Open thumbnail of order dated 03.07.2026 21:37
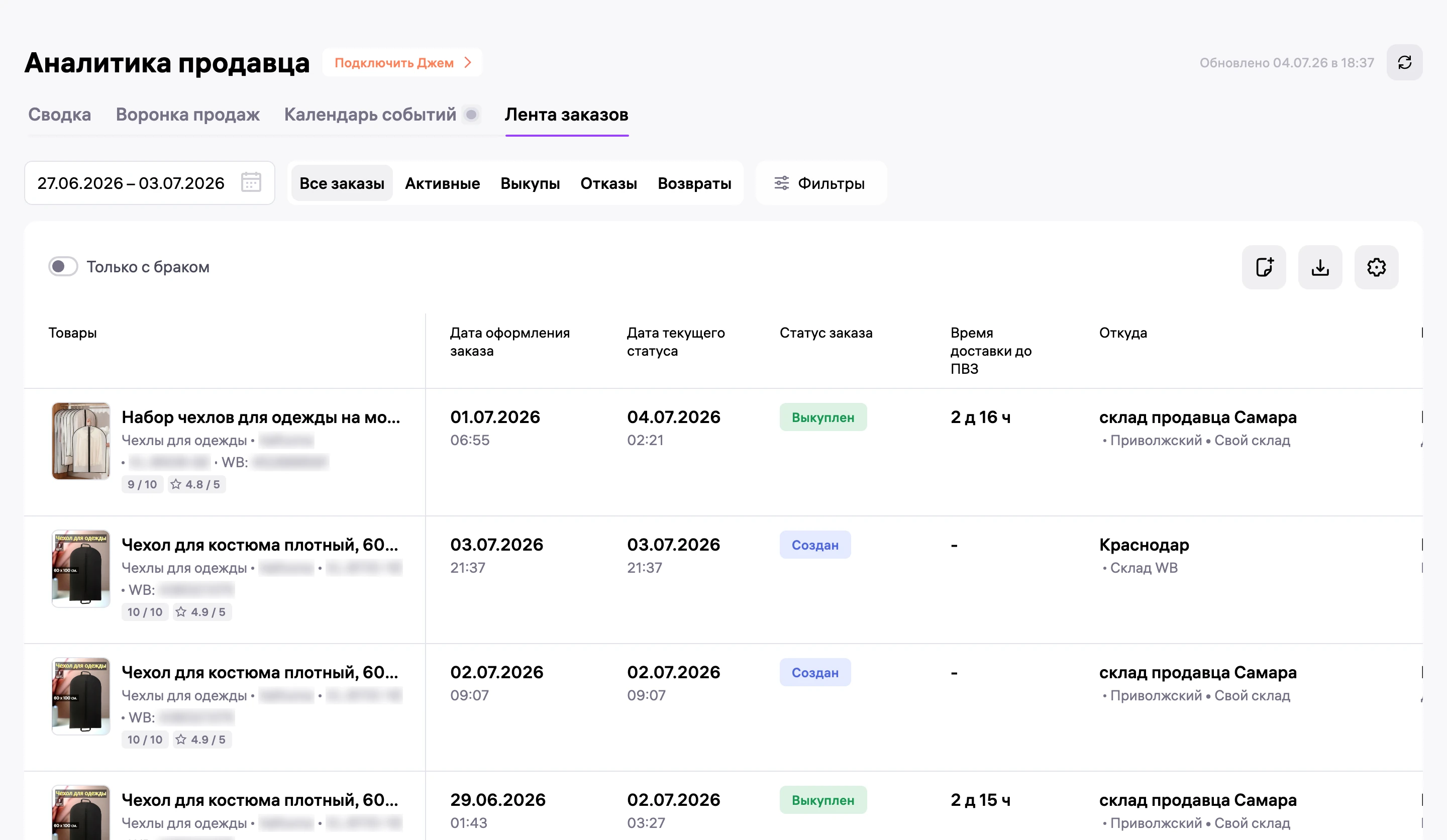The width and height of the screenshot is (1447, 840). tap(81, 568)
